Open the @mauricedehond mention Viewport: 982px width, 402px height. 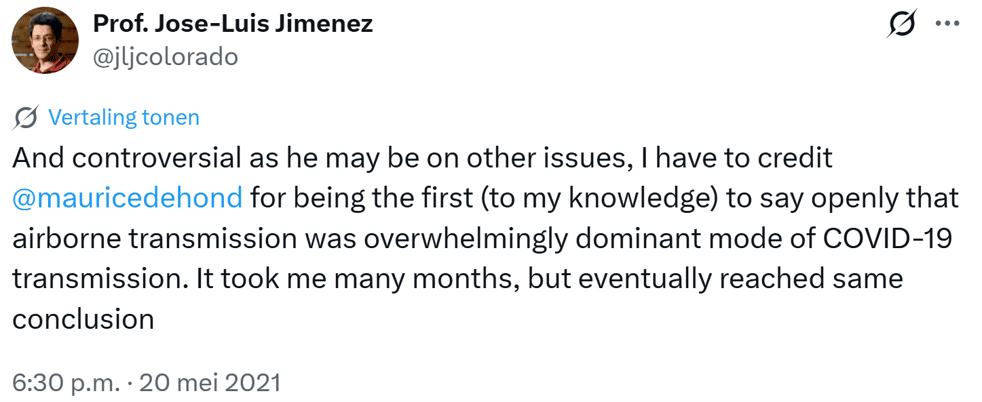coord(128,198)
